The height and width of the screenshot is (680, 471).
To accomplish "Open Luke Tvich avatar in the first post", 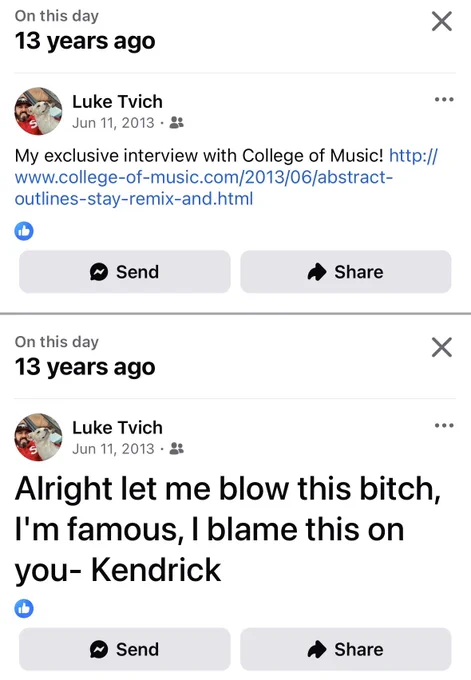I will click(38, 111).
